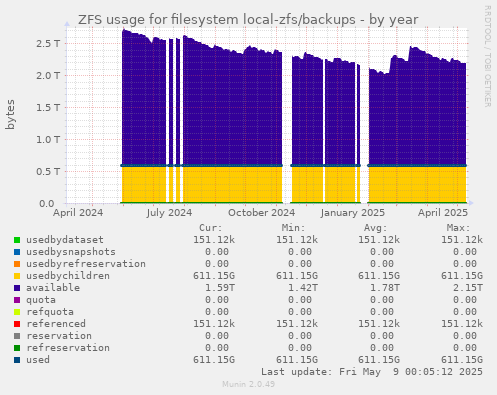Viewport: 497px width, 395px height.
Task: Click used max value 611.15G
Action: [462, 360]
